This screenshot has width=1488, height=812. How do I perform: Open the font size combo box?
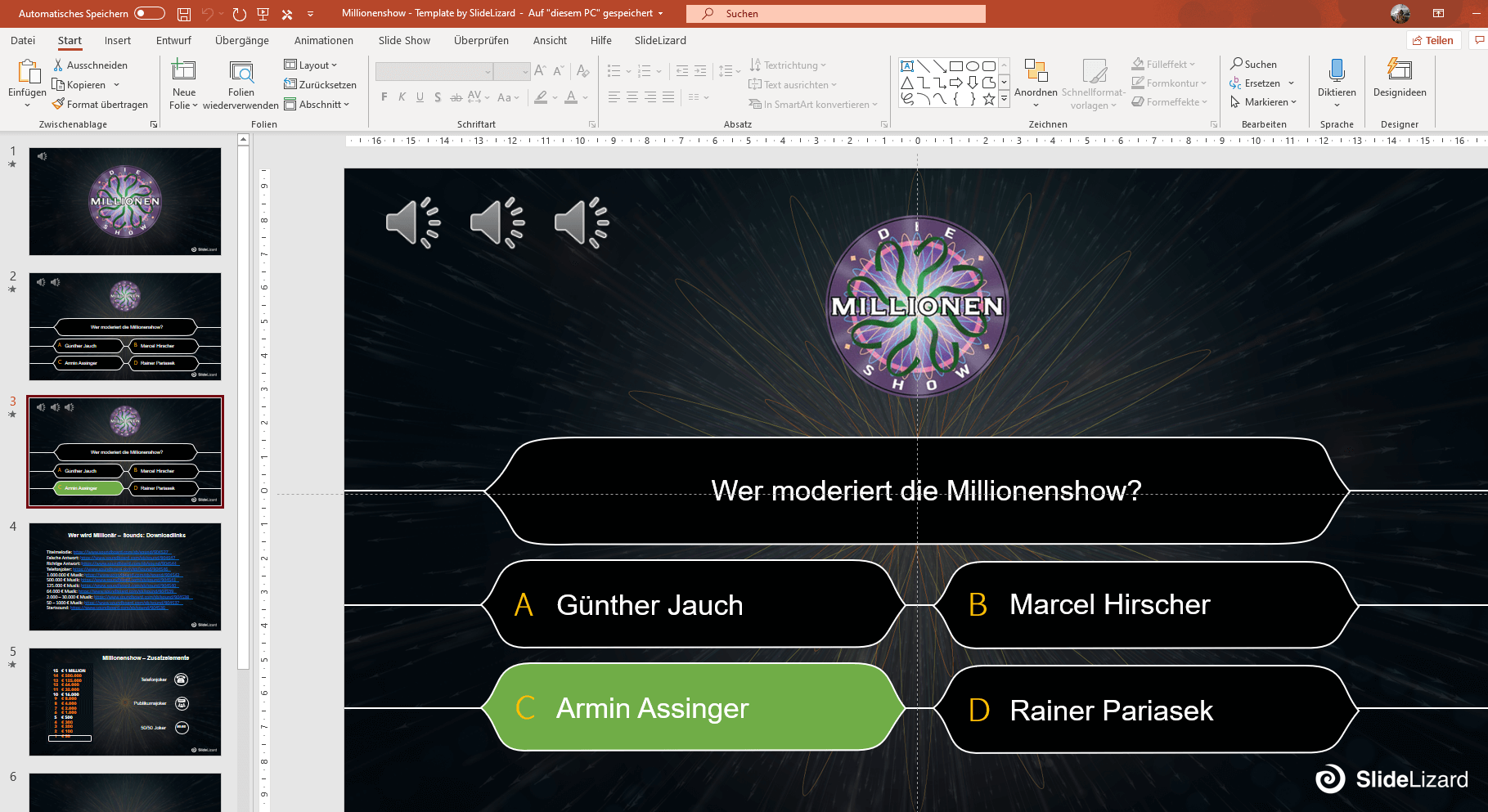point(512,71)
